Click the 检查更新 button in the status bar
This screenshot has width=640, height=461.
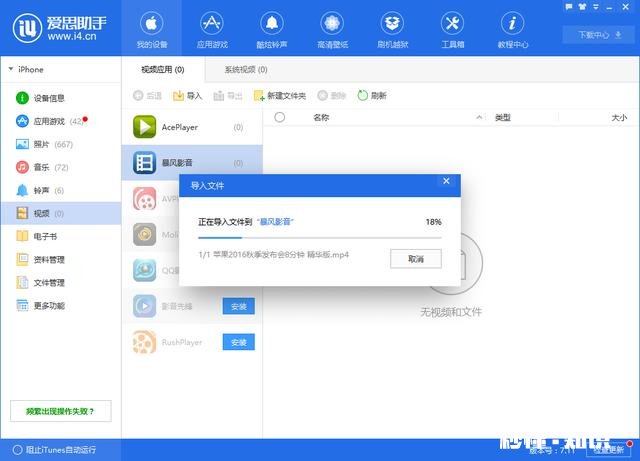point(608,450)
